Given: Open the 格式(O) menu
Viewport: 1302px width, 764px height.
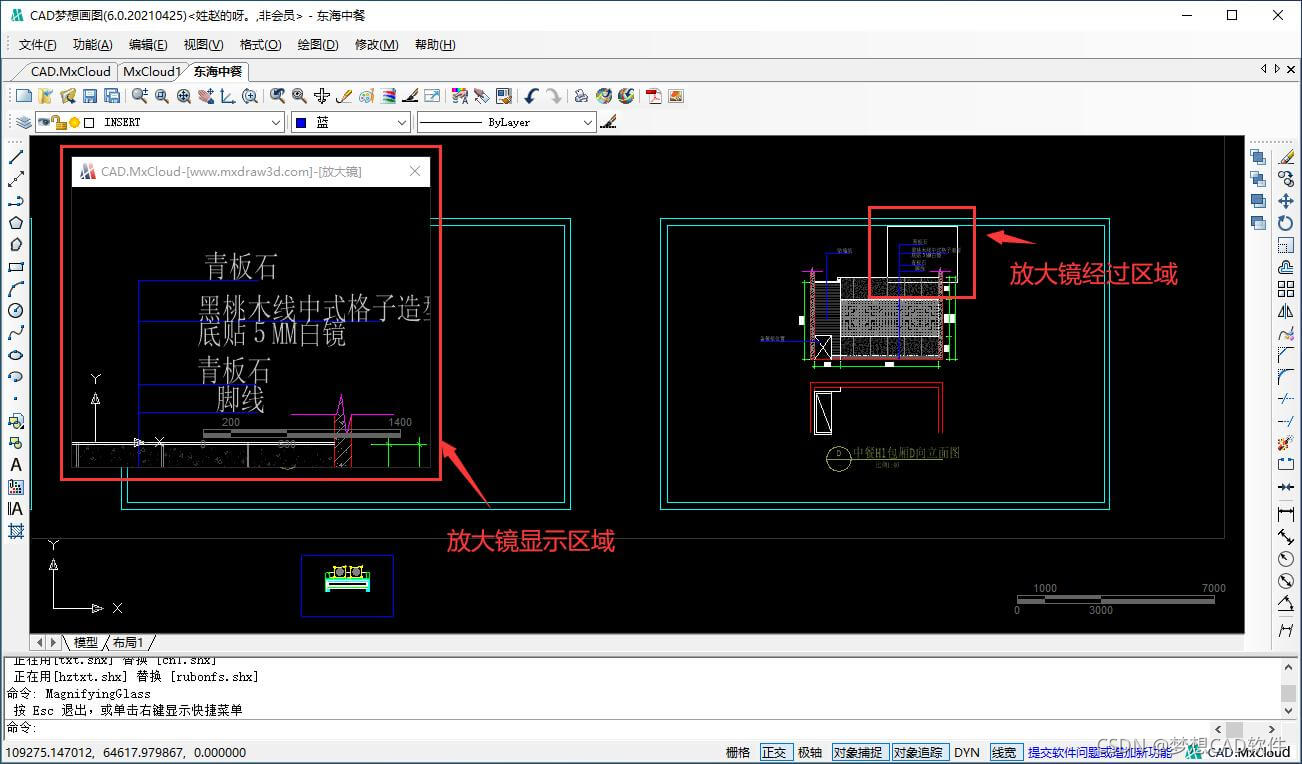Looking at the screenshot, I should 260,45.
